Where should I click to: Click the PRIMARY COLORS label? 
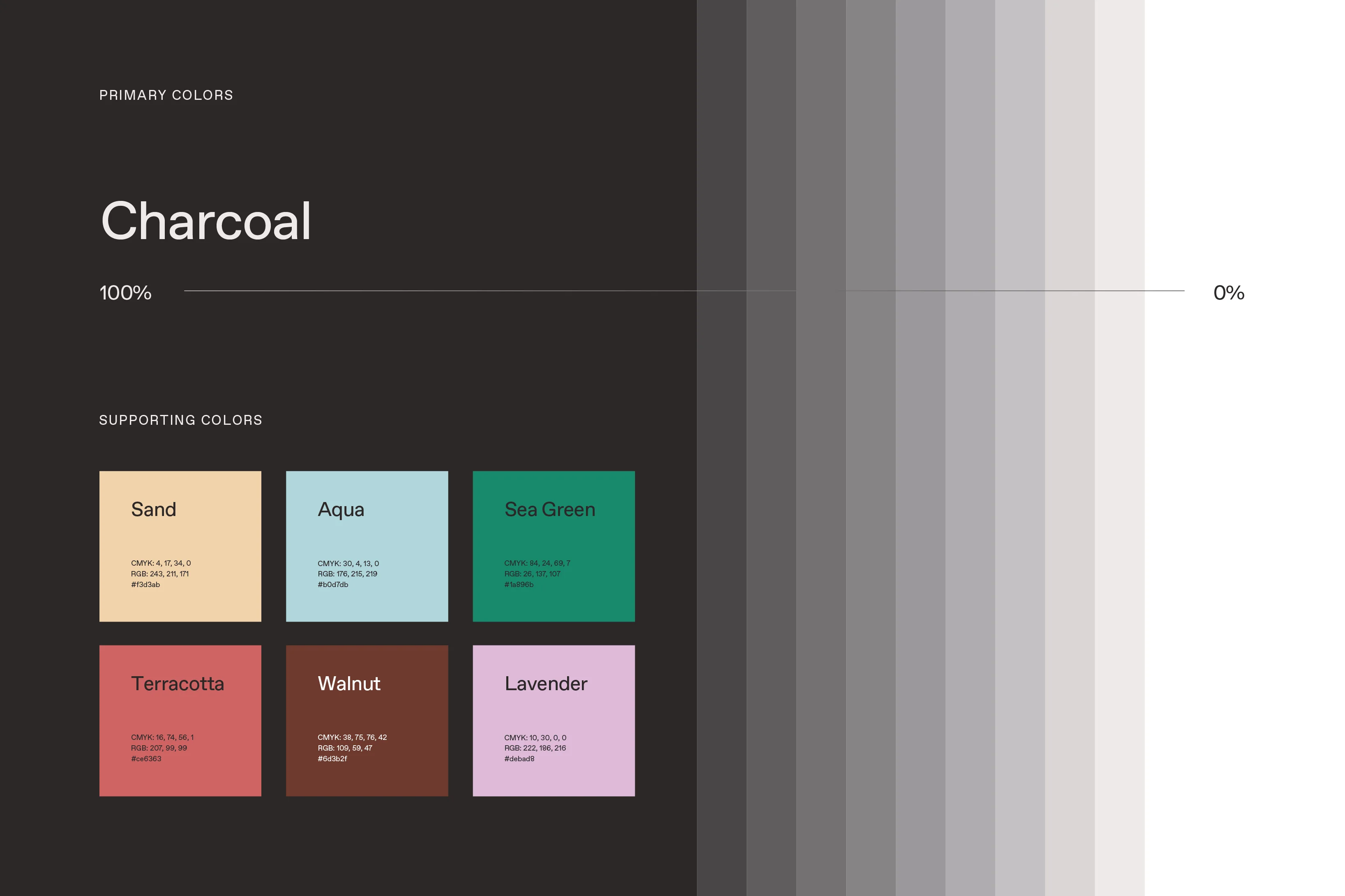(x=166, y=95)
